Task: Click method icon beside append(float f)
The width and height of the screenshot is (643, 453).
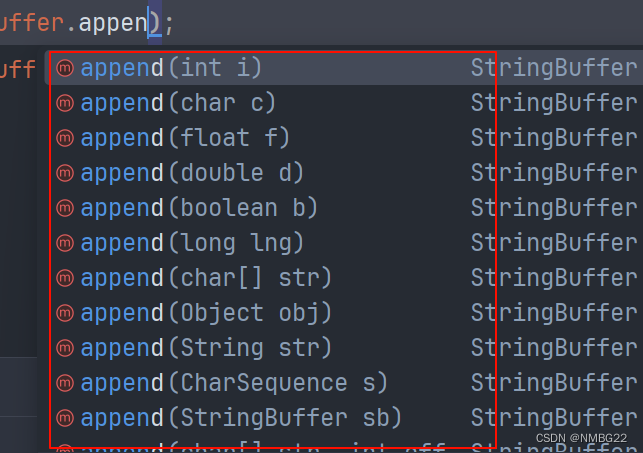Action: point(65,138)
